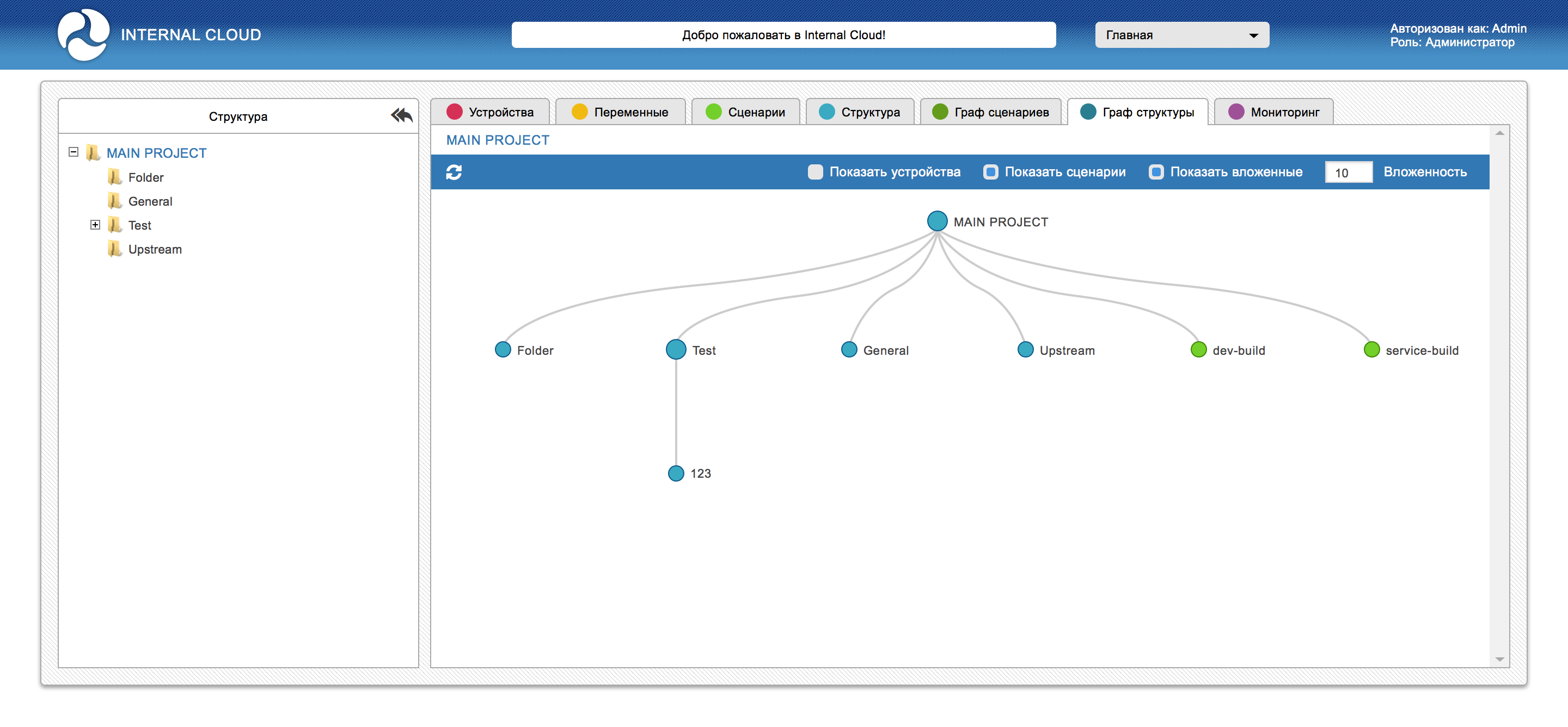Screen dimensions: 1568x727
Task: Toggle Показать сценарии checkbox
Action: pyautogui.click(x=990, y=172)
